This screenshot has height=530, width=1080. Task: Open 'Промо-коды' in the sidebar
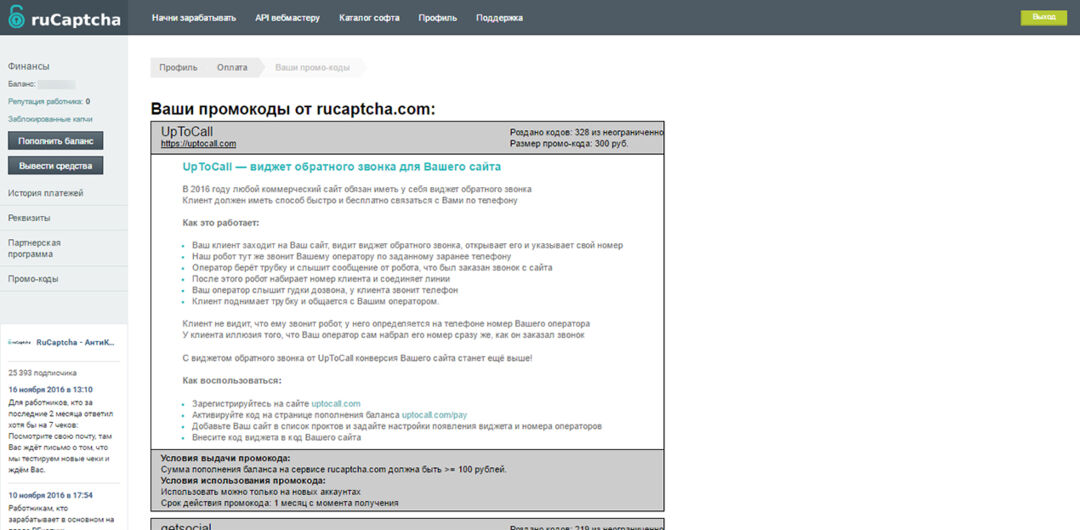(x=33, y=279)
